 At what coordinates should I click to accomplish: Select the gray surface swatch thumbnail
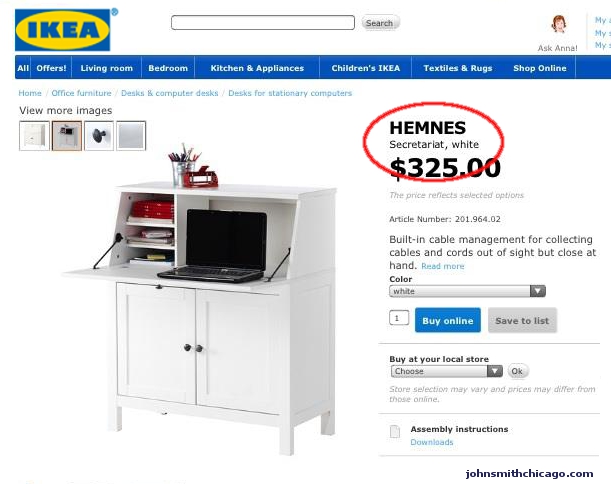click(131, 136)
